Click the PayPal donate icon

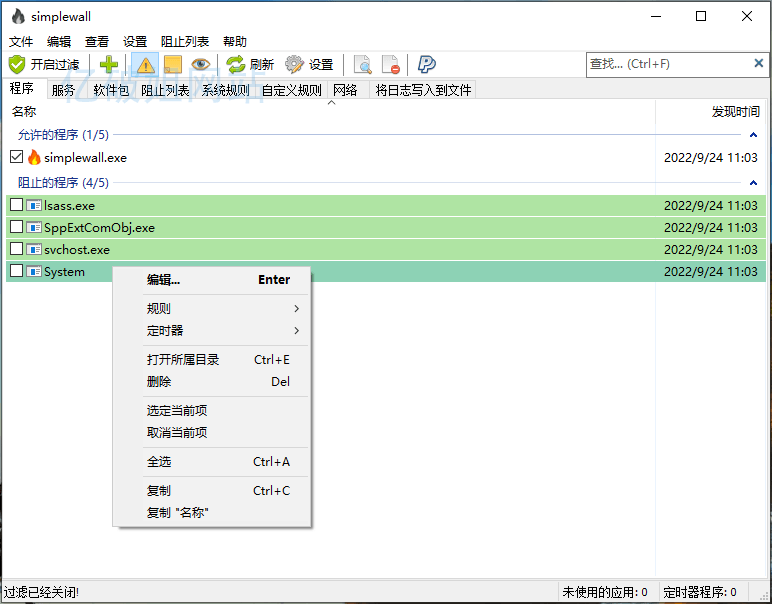point(426,64)
